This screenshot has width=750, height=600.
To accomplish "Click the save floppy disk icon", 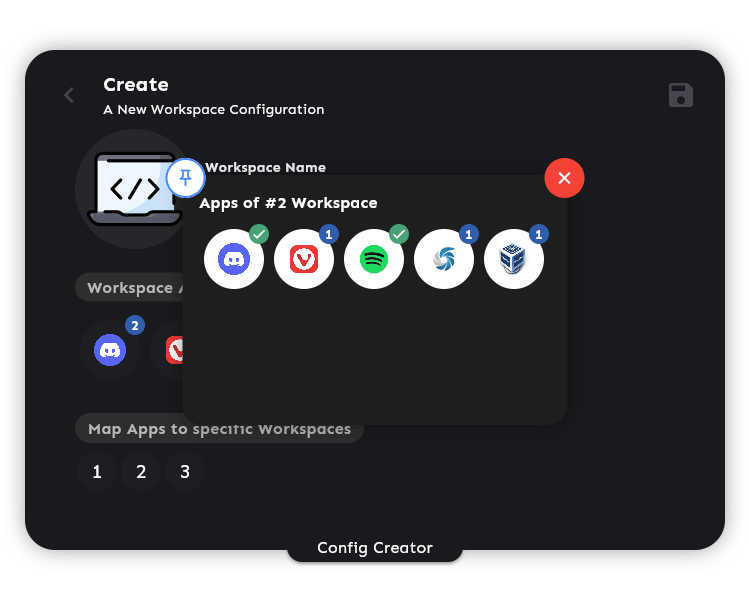I will pos(681,95).
